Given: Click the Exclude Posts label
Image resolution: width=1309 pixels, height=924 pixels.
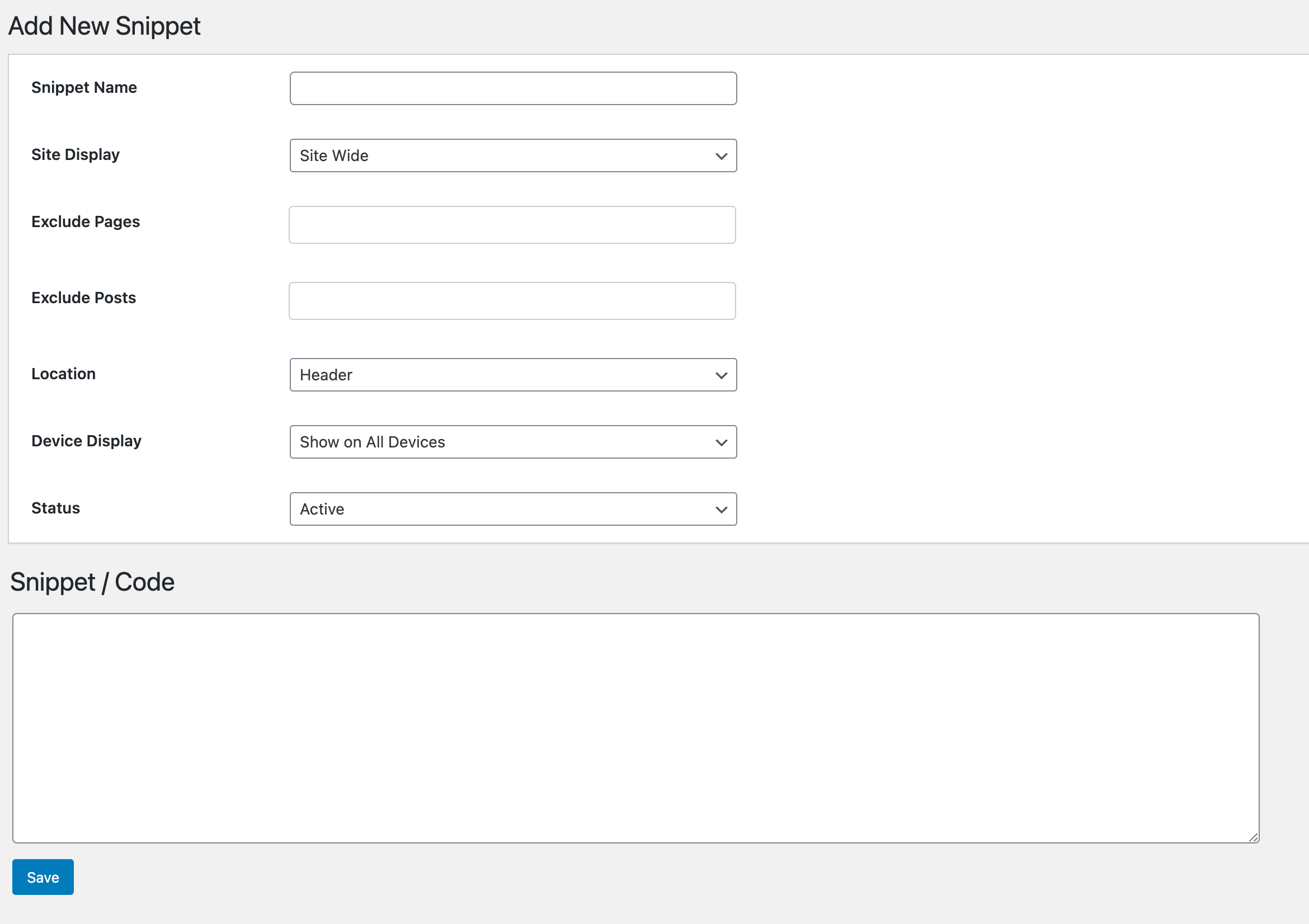Looking at the screenshot, I should tap(83, 298).
